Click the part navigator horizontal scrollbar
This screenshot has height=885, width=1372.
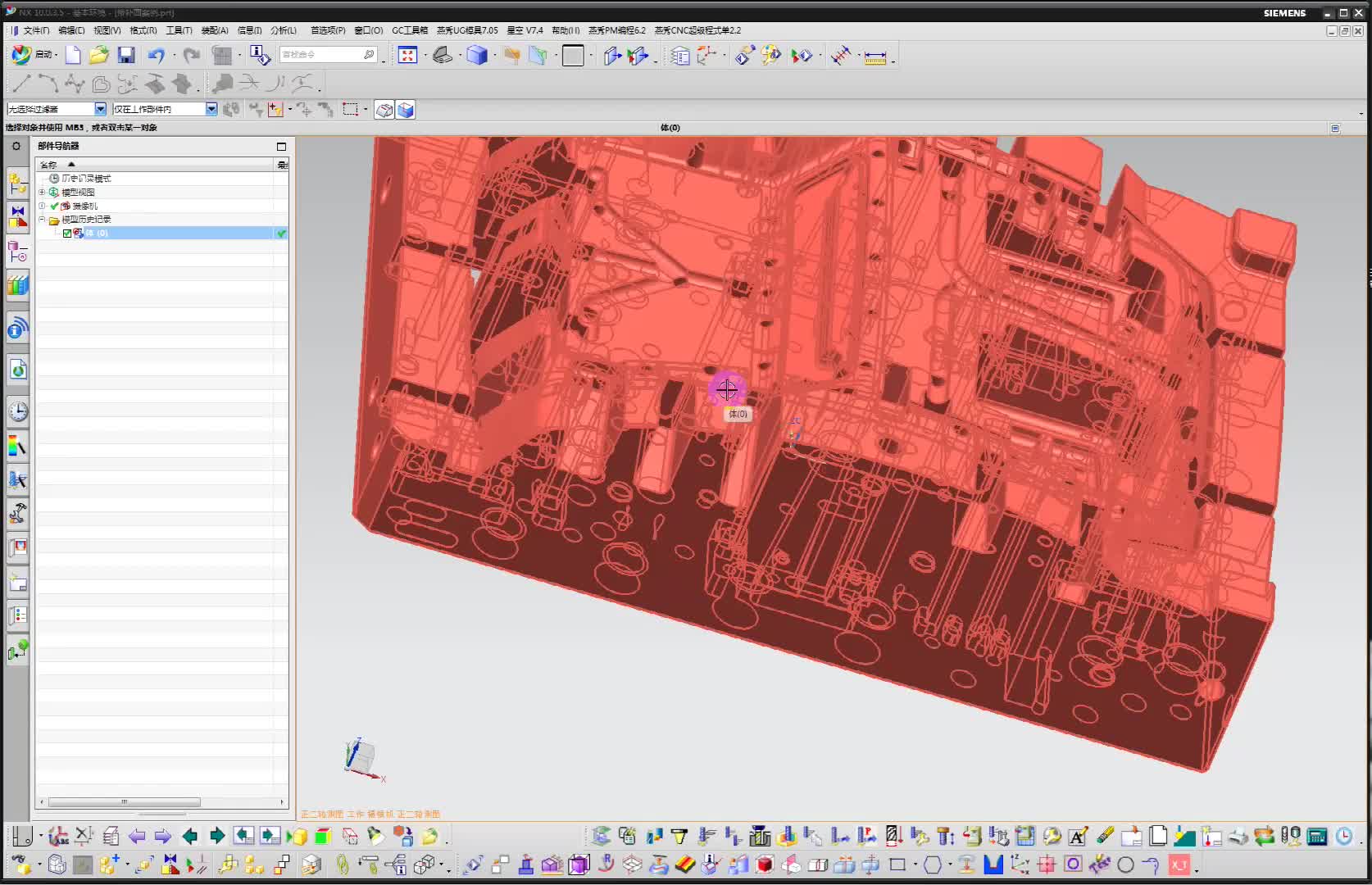coord(124,802)
